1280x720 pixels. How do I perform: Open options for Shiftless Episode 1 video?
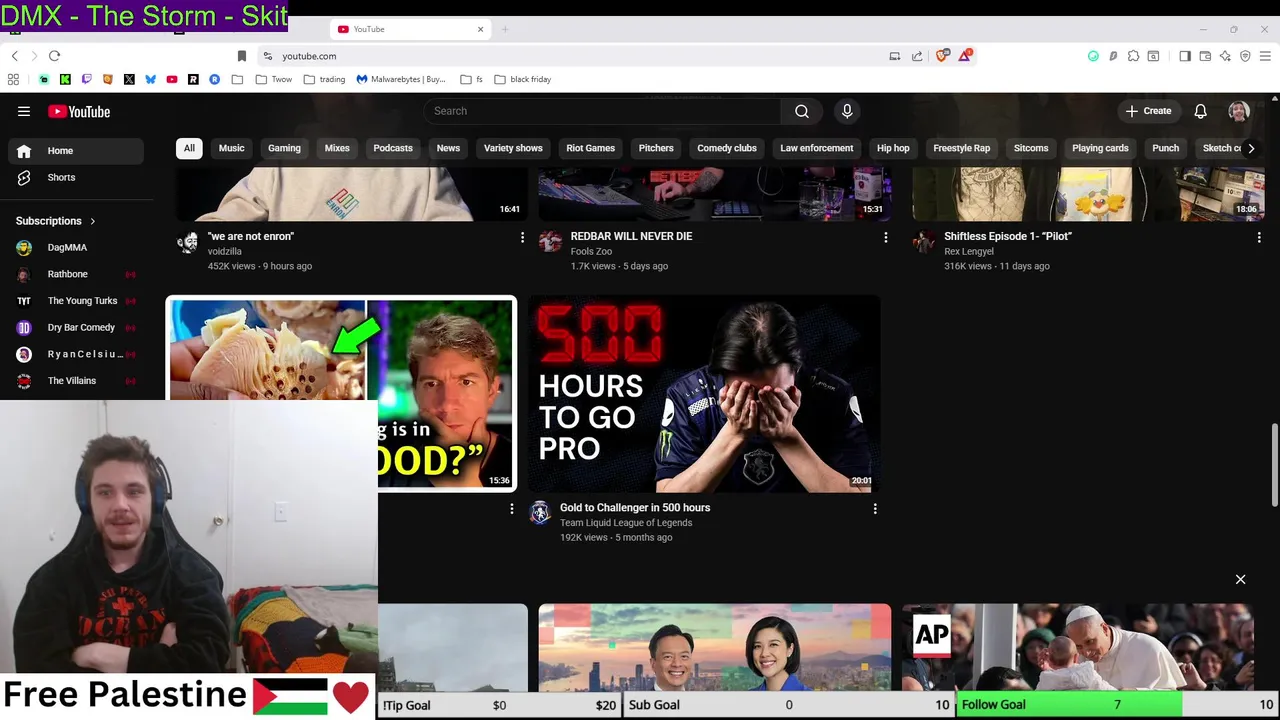[x=1259, y=237]
